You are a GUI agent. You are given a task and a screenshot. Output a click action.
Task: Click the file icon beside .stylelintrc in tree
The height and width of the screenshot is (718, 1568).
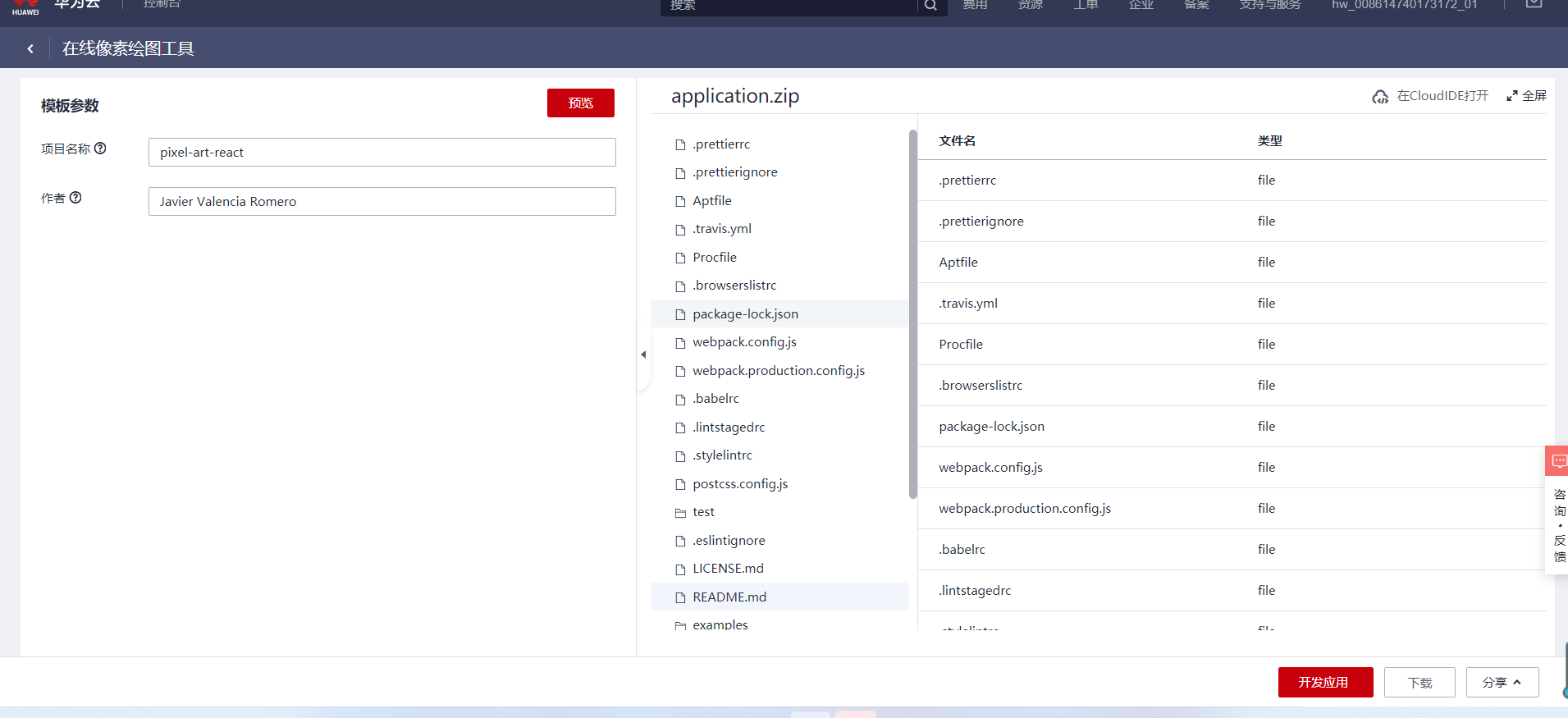[680, 456]
